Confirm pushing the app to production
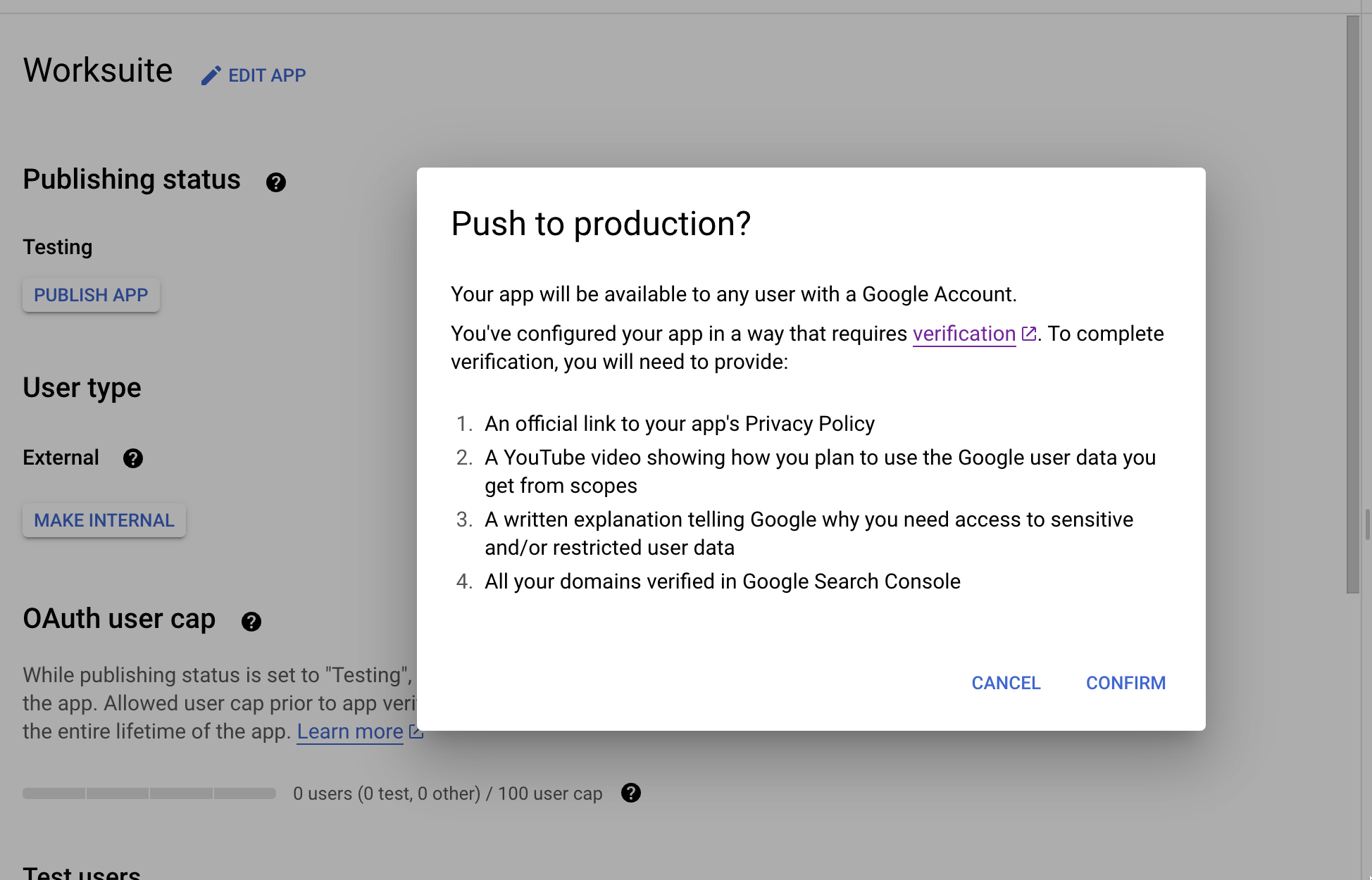The height and width of the screenshot is (880, 1372). [x=1125, y=683]
